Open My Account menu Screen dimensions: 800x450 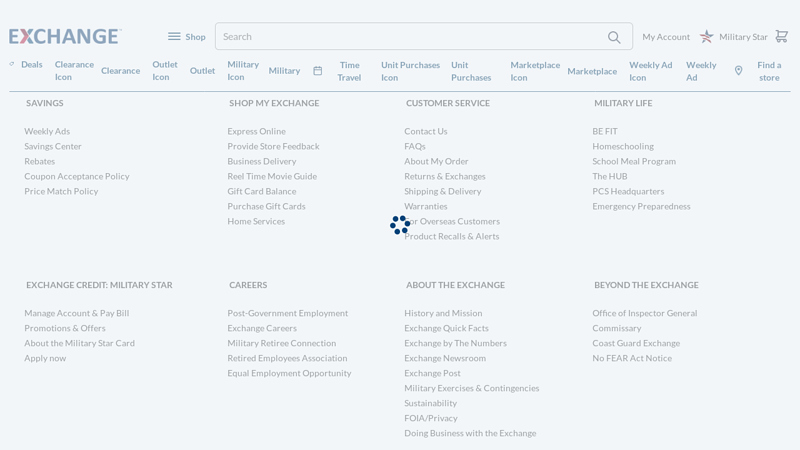(x=666, y=37)
